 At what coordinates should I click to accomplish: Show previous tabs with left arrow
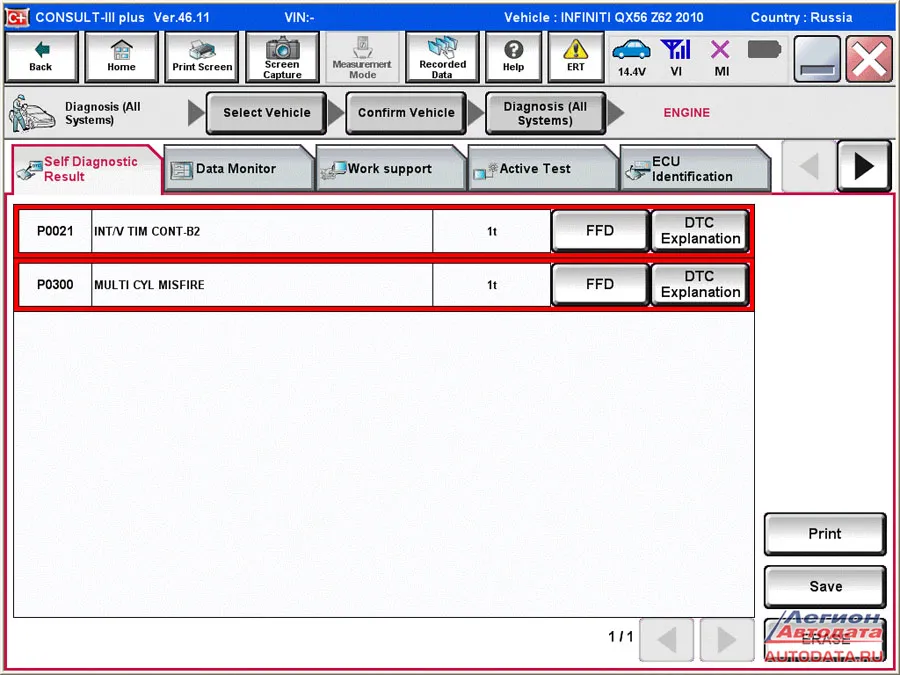pyautogui.click(x=809, y=166)
